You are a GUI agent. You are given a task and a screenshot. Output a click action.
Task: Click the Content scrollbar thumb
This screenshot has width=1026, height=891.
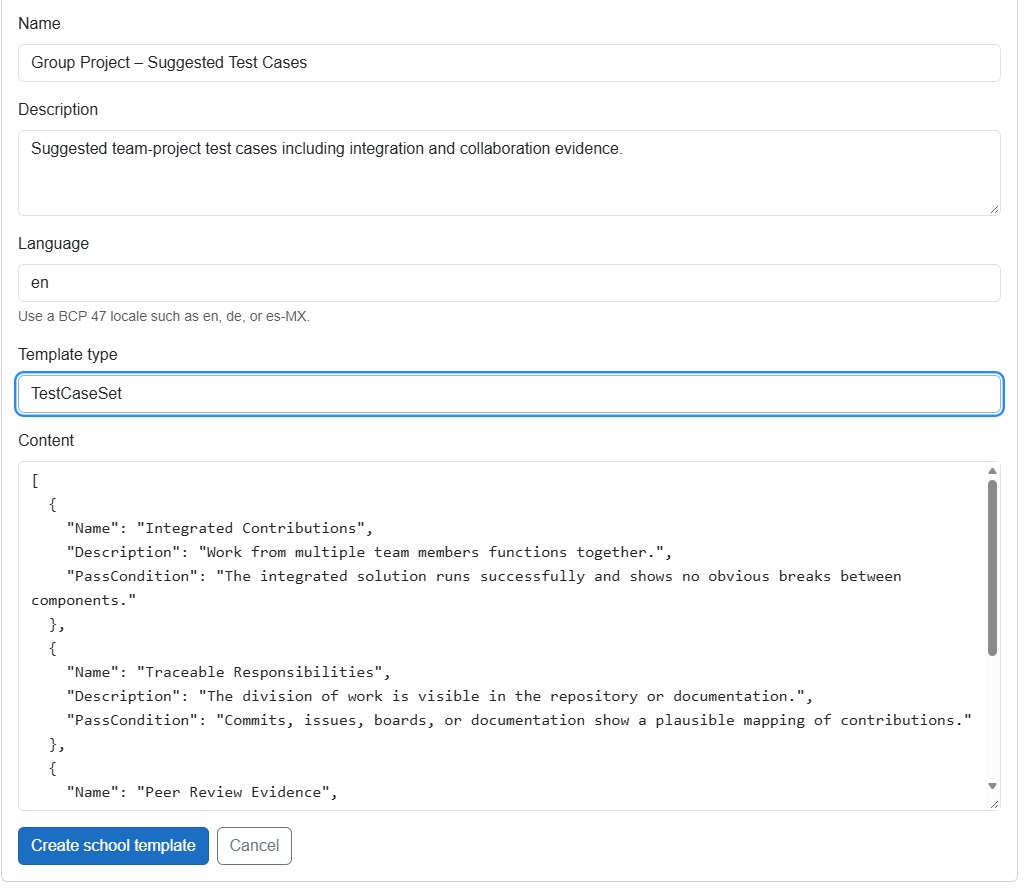click(993, 568)
